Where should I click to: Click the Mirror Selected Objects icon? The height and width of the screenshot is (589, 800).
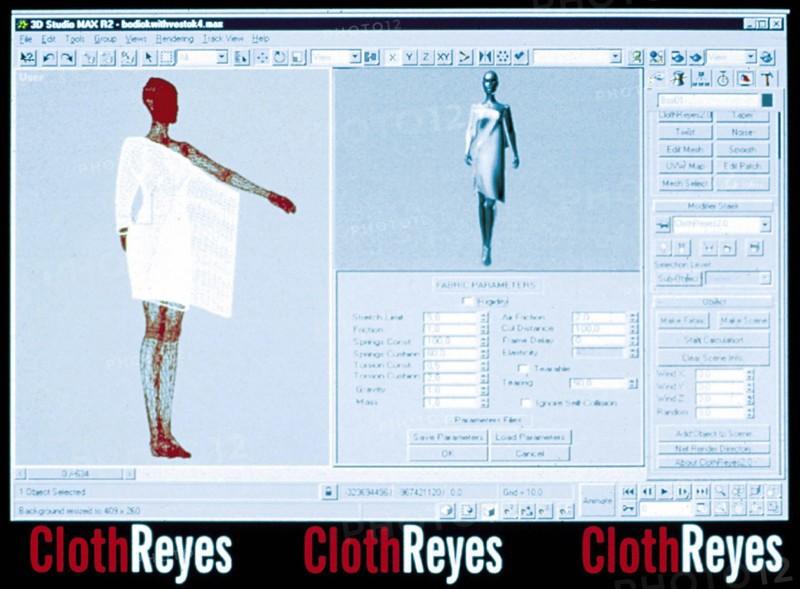point(485,57)
